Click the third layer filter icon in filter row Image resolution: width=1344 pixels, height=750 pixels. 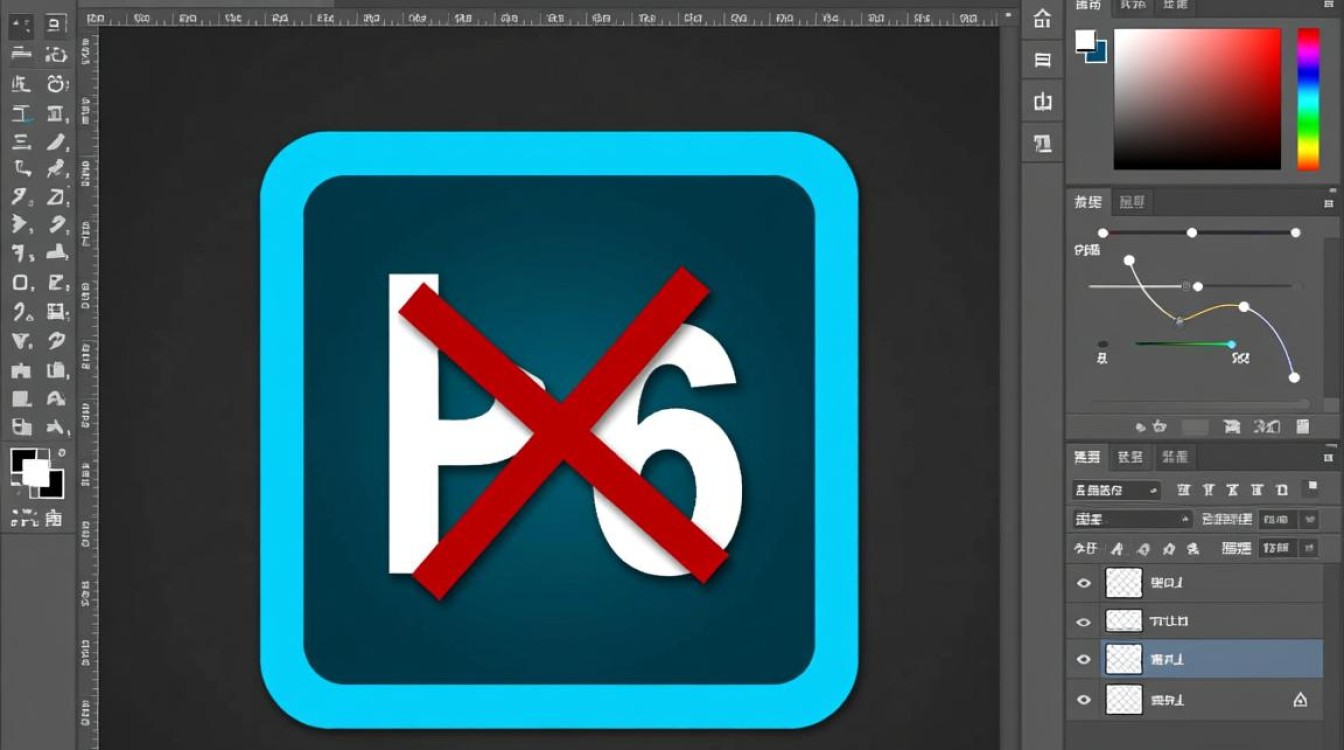click(x=1232, y=490)
